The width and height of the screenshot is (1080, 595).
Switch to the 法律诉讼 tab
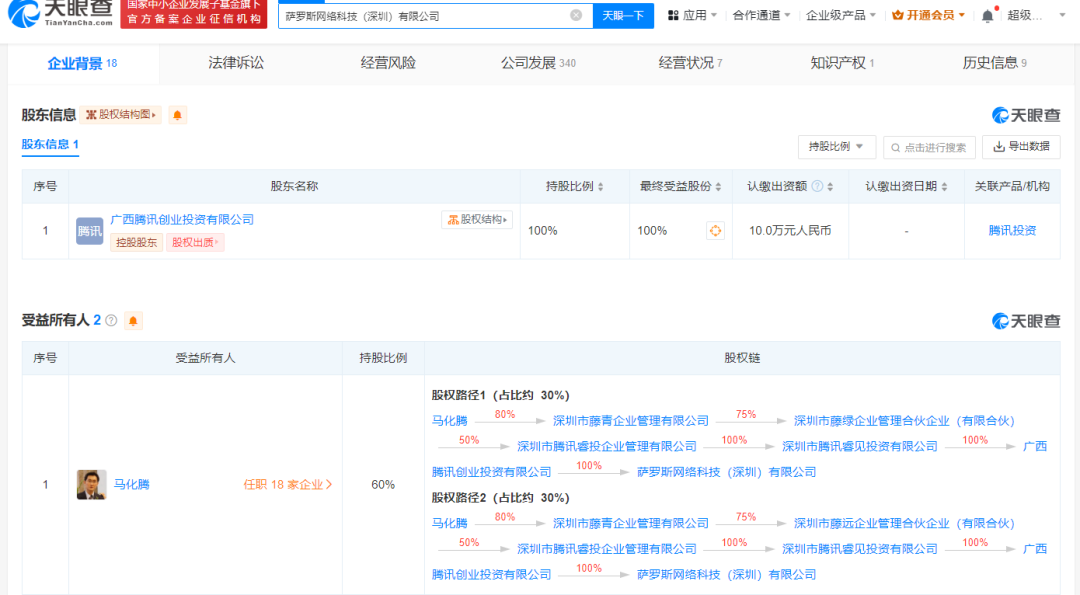click(x=236, y=63)
